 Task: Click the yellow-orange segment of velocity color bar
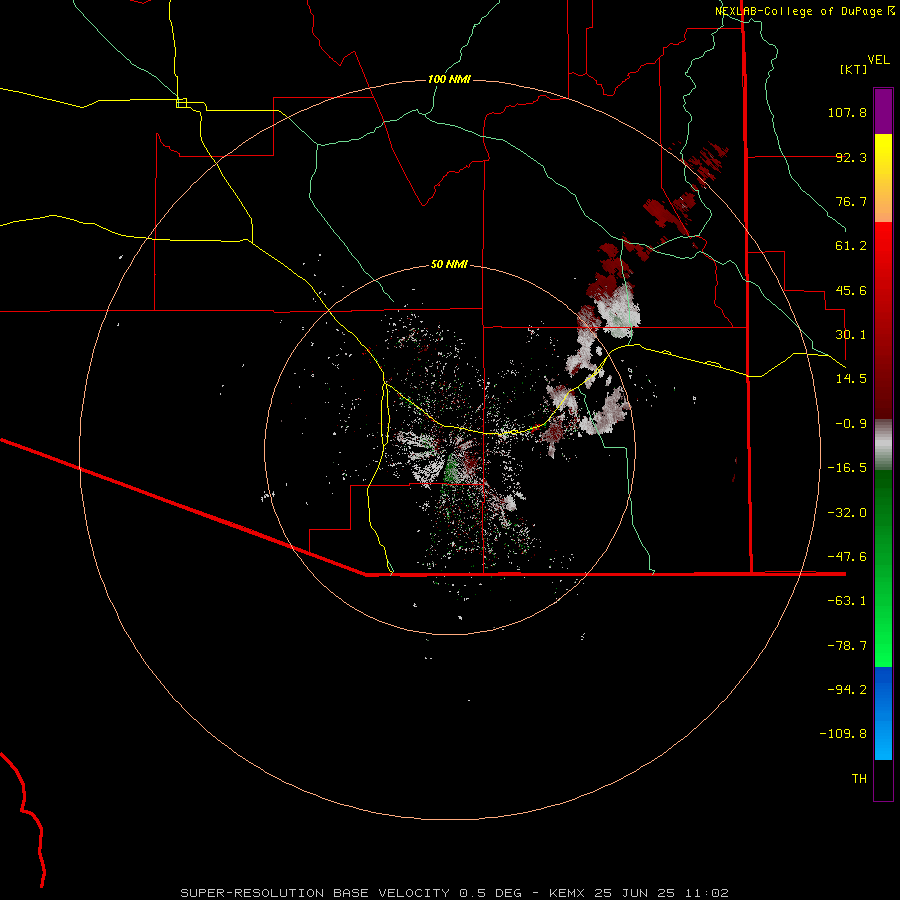click(883, 178)
